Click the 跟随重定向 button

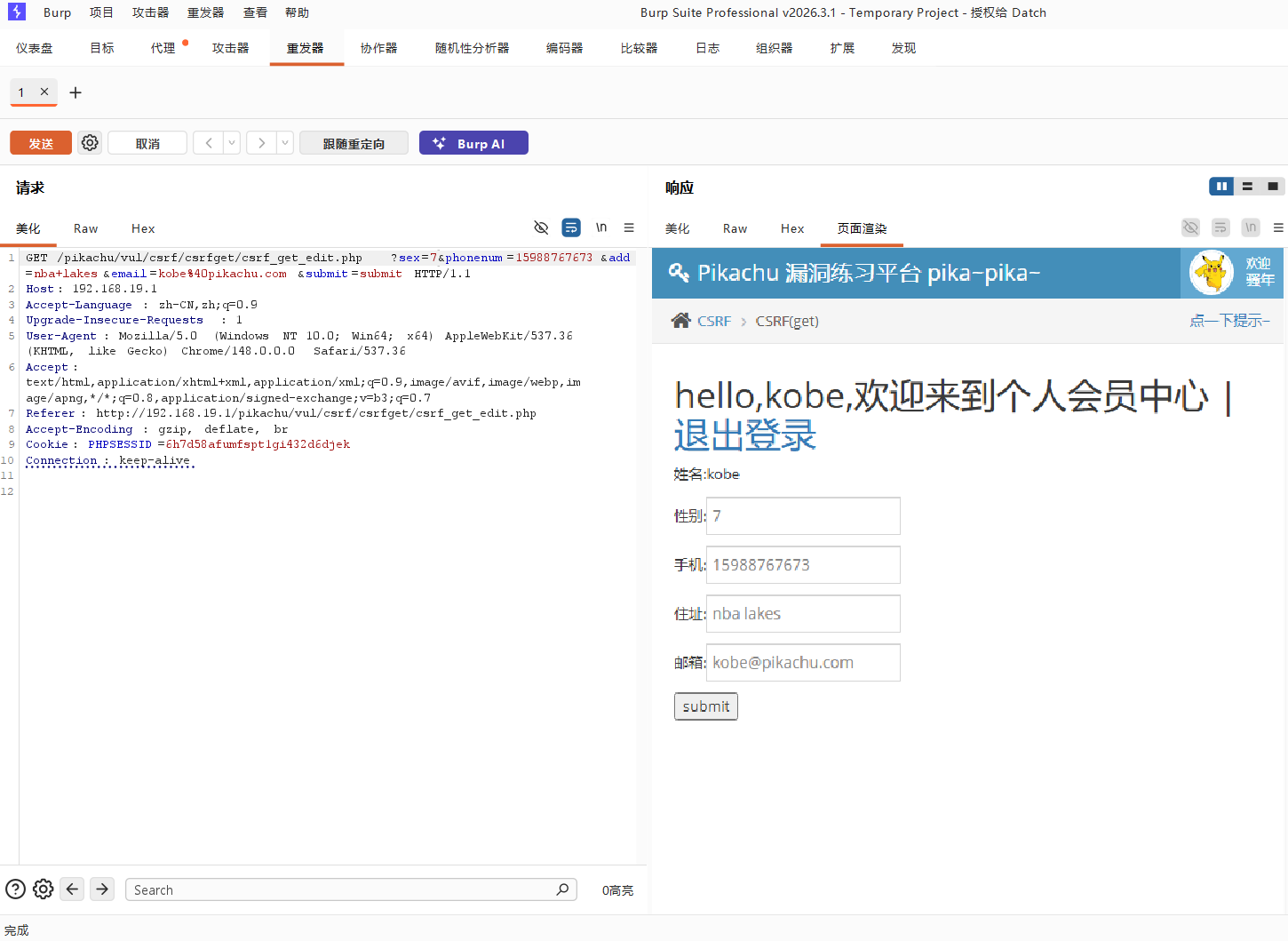[354, 143]
